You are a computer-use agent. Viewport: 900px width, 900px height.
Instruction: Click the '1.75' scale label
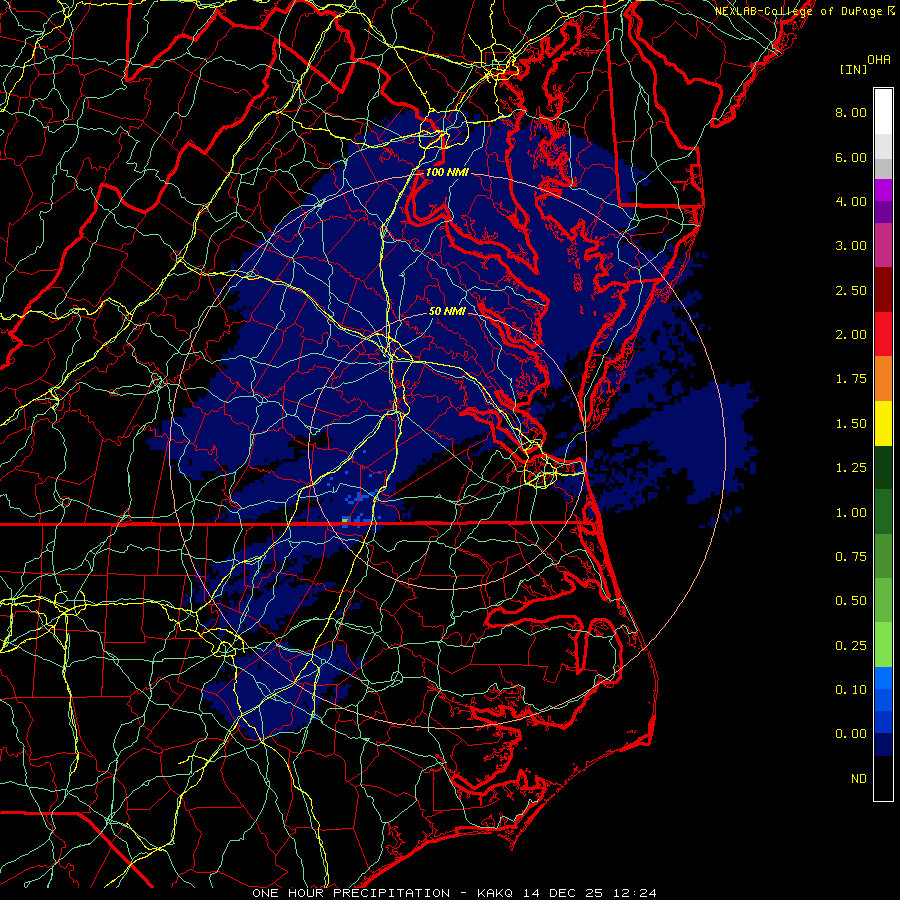click(851, 379)
